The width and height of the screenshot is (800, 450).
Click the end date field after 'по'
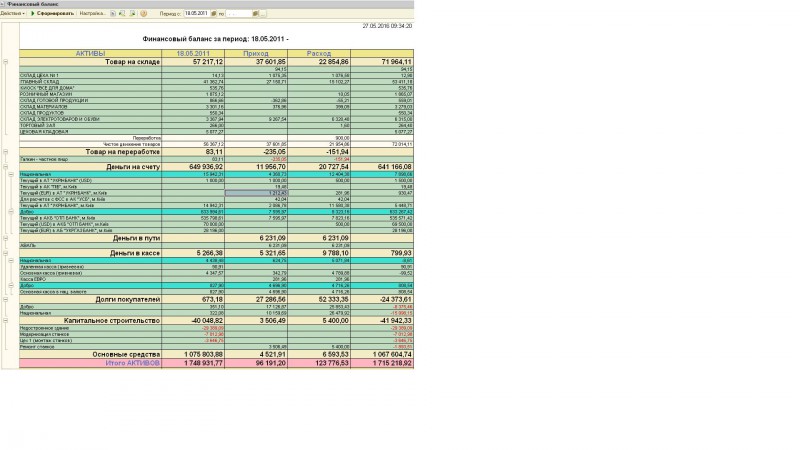238,13
